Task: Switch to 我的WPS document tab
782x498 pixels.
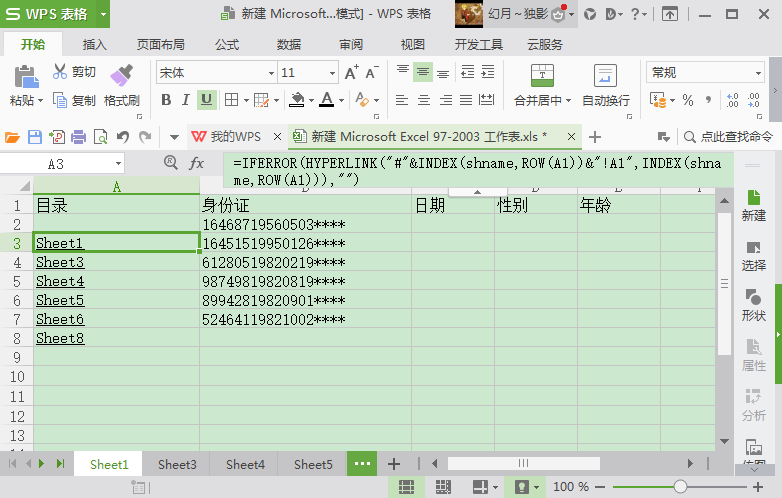Action: [235, 137]
